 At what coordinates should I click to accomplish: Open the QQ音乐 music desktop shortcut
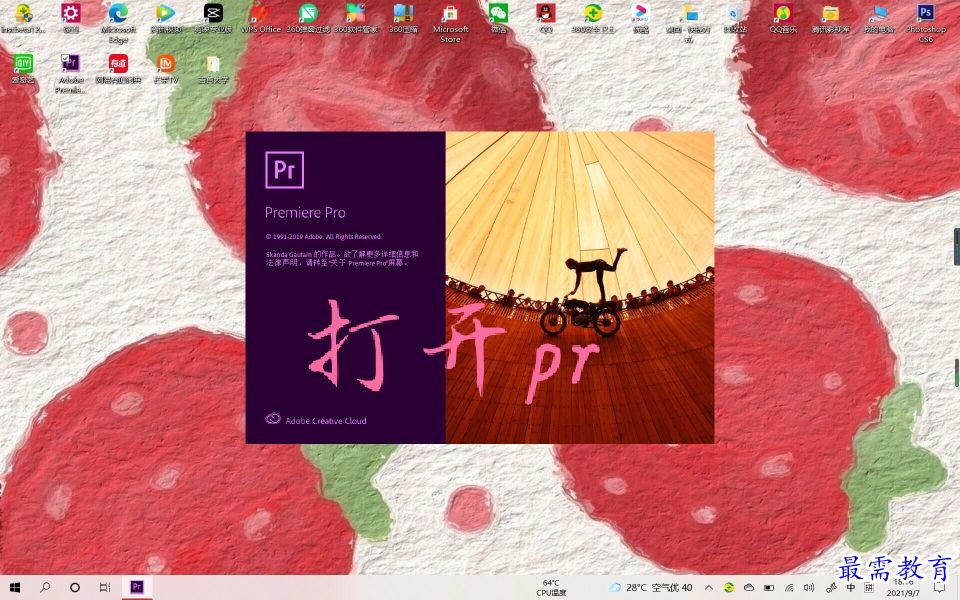pos(783,18)
